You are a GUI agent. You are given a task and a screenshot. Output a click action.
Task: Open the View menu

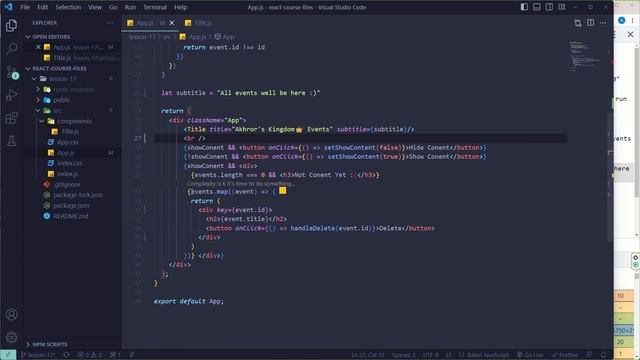[x=95, y=7]
